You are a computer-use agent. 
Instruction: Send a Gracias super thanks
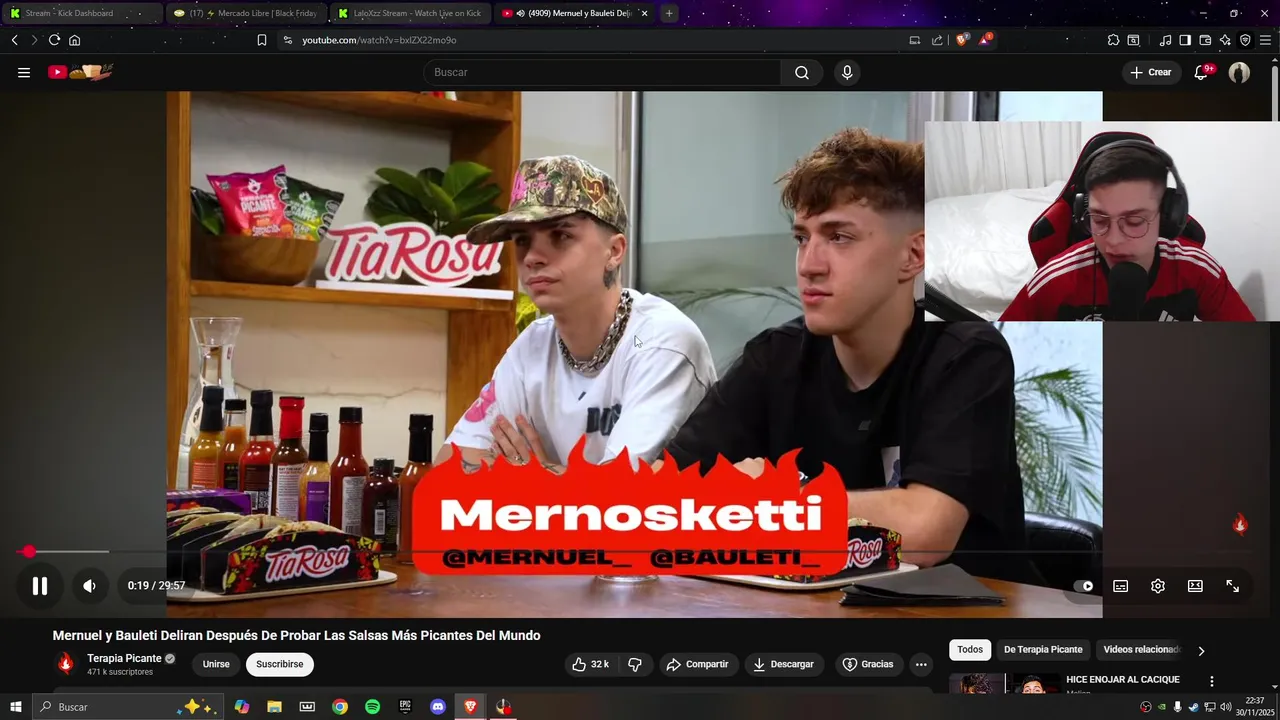pos(867,664)
